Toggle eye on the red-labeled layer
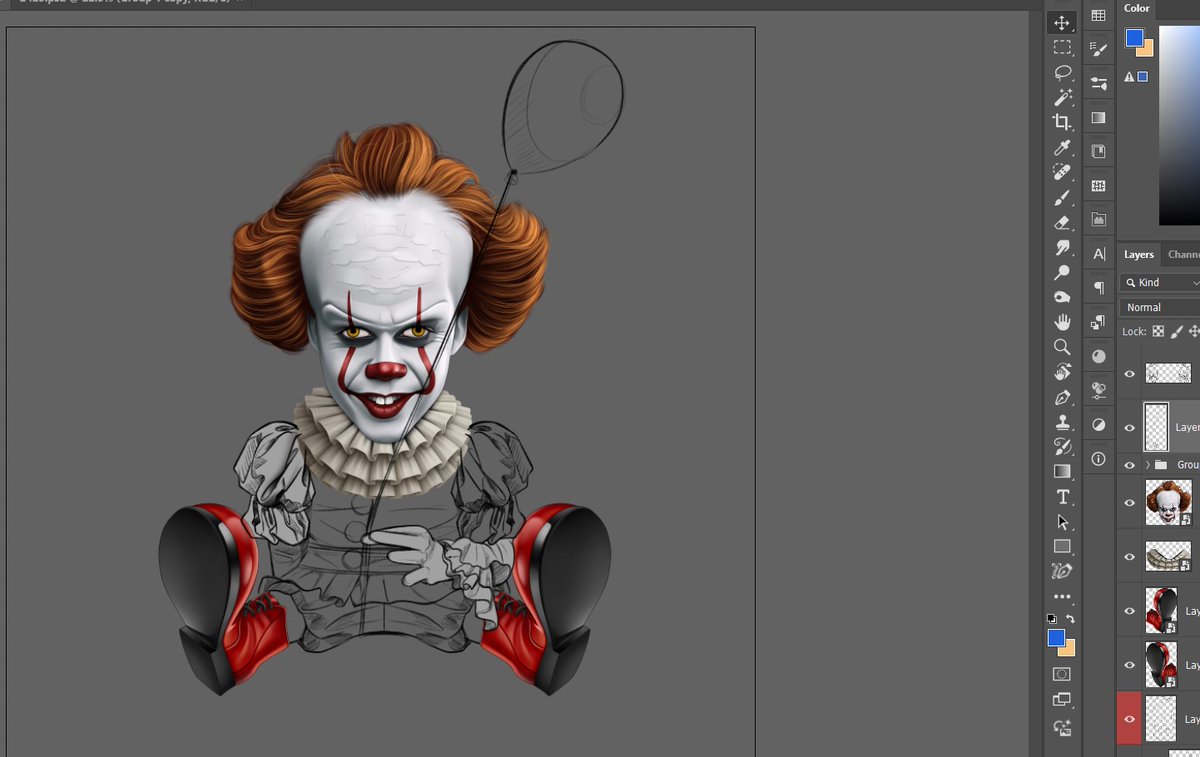The height and width of the screenshot is (757, 1200). point(1130,719)
